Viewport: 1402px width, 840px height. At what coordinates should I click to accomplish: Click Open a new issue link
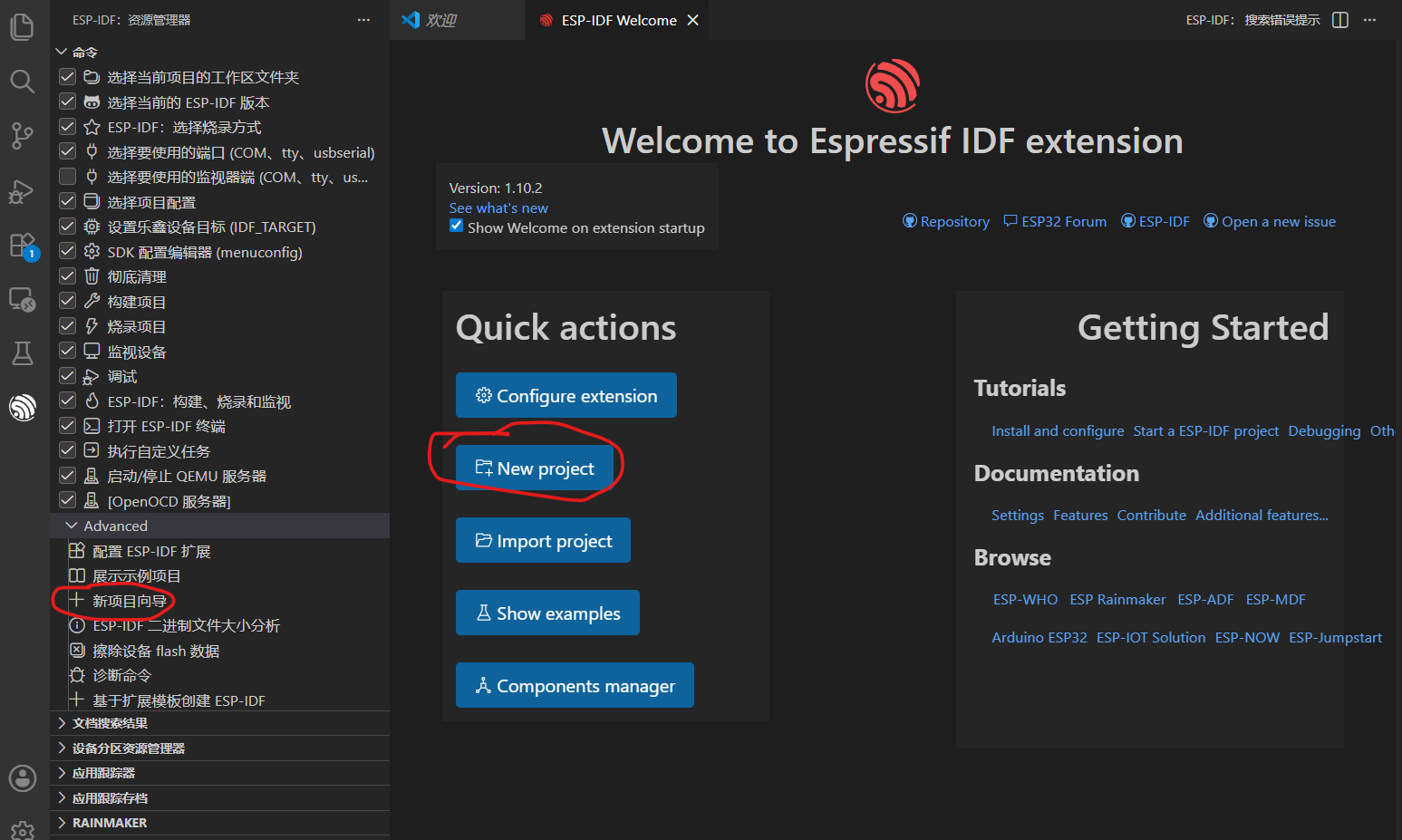[1270, 221]
